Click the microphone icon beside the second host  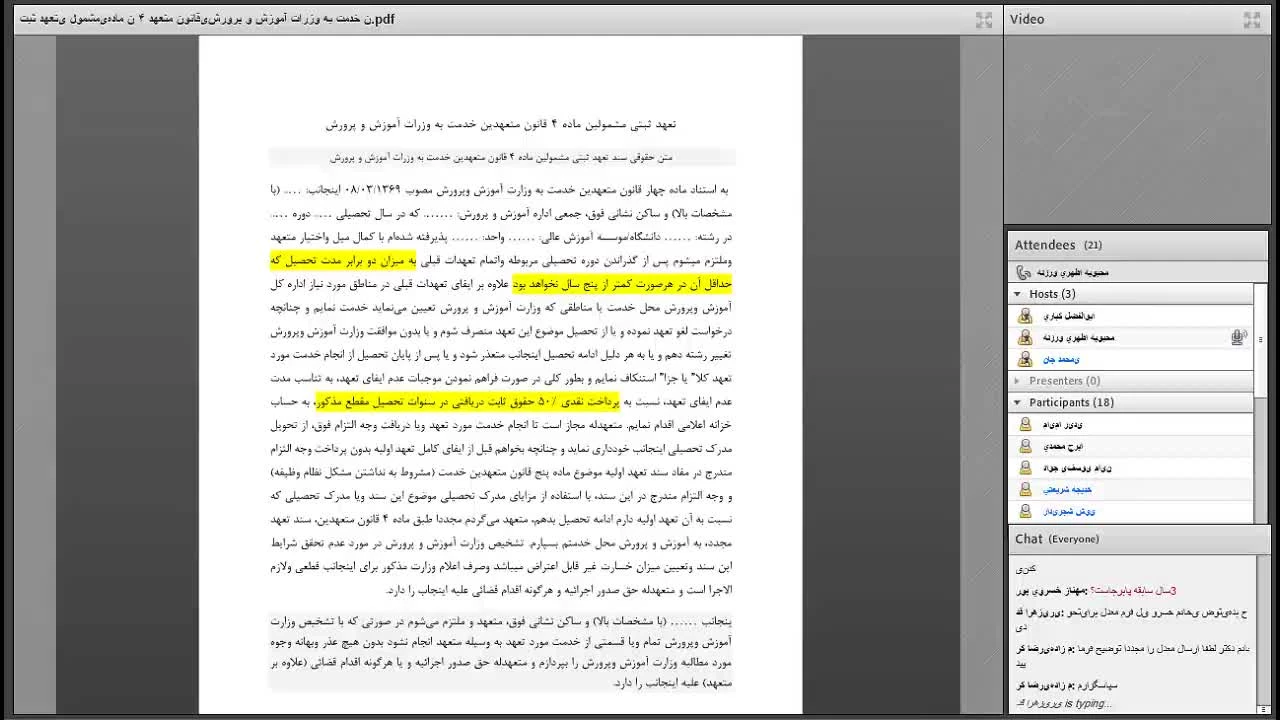[1238, 338]
